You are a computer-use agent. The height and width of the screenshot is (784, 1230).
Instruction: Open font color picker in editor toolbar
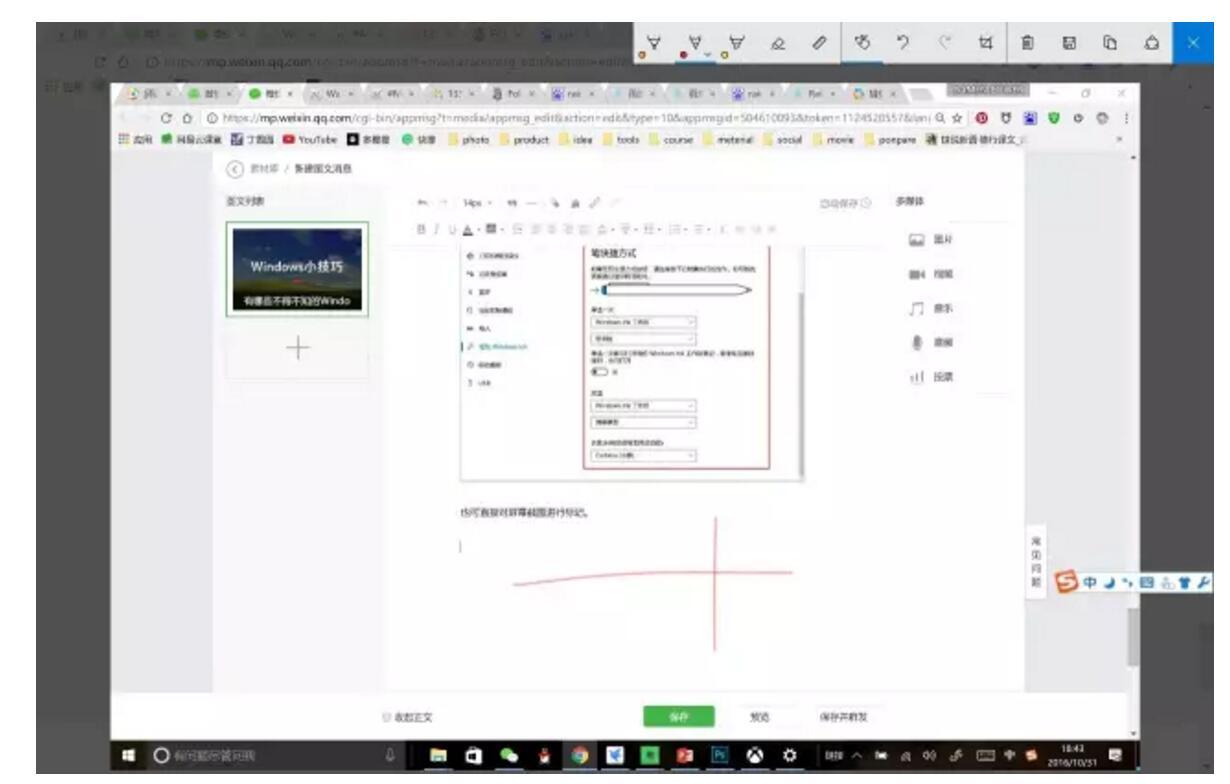point(469,229)
